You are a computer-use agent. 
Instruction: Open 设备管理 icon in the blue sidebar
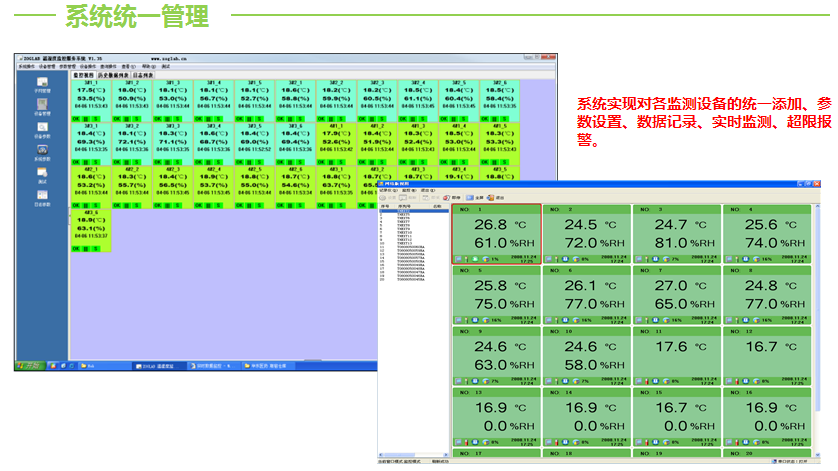pyautogui.click(x=42, y=104)
